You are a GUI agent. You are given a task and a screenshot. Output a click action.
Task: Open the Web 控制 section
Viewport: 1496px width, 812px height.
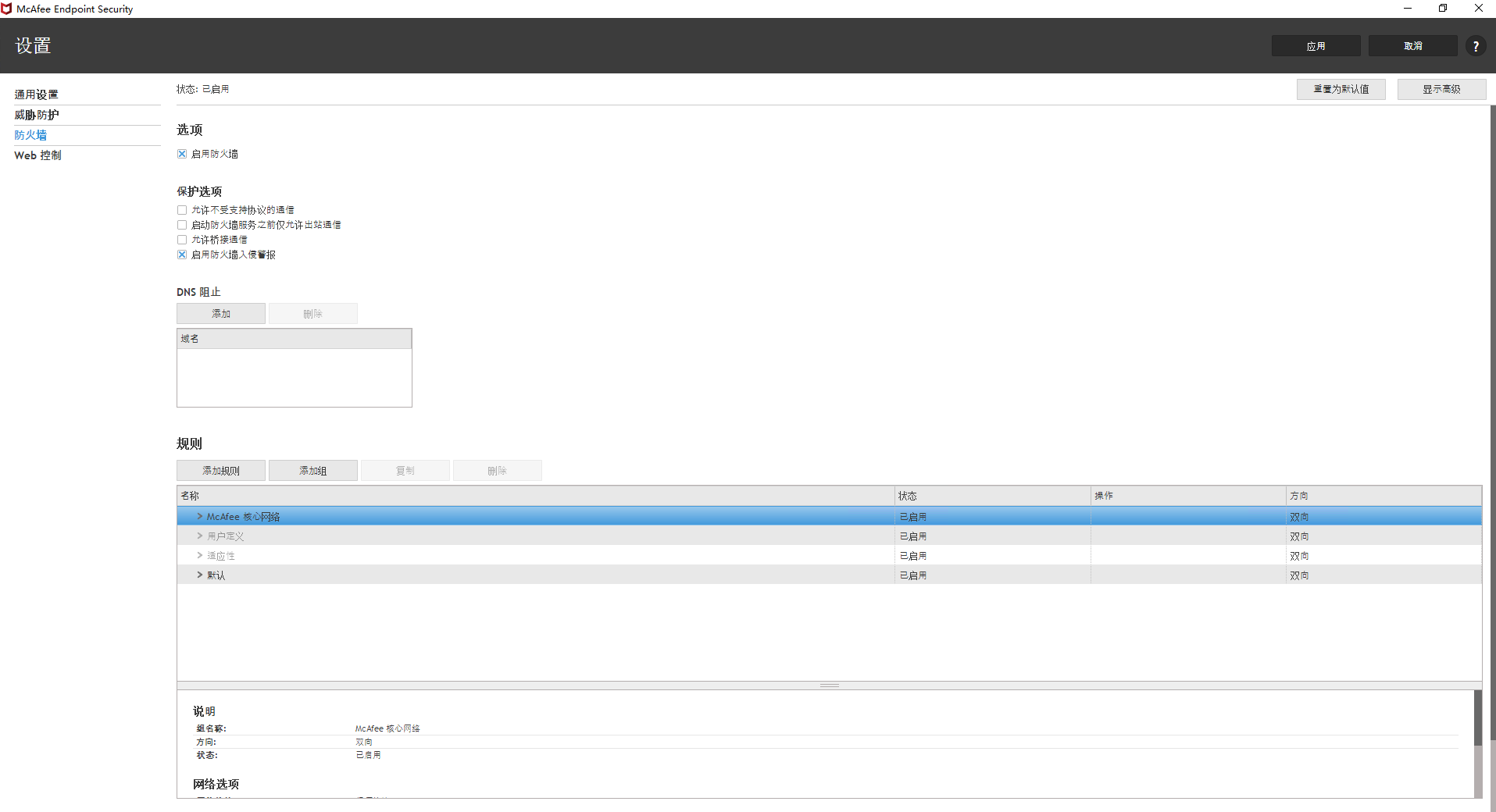(37, 155)
